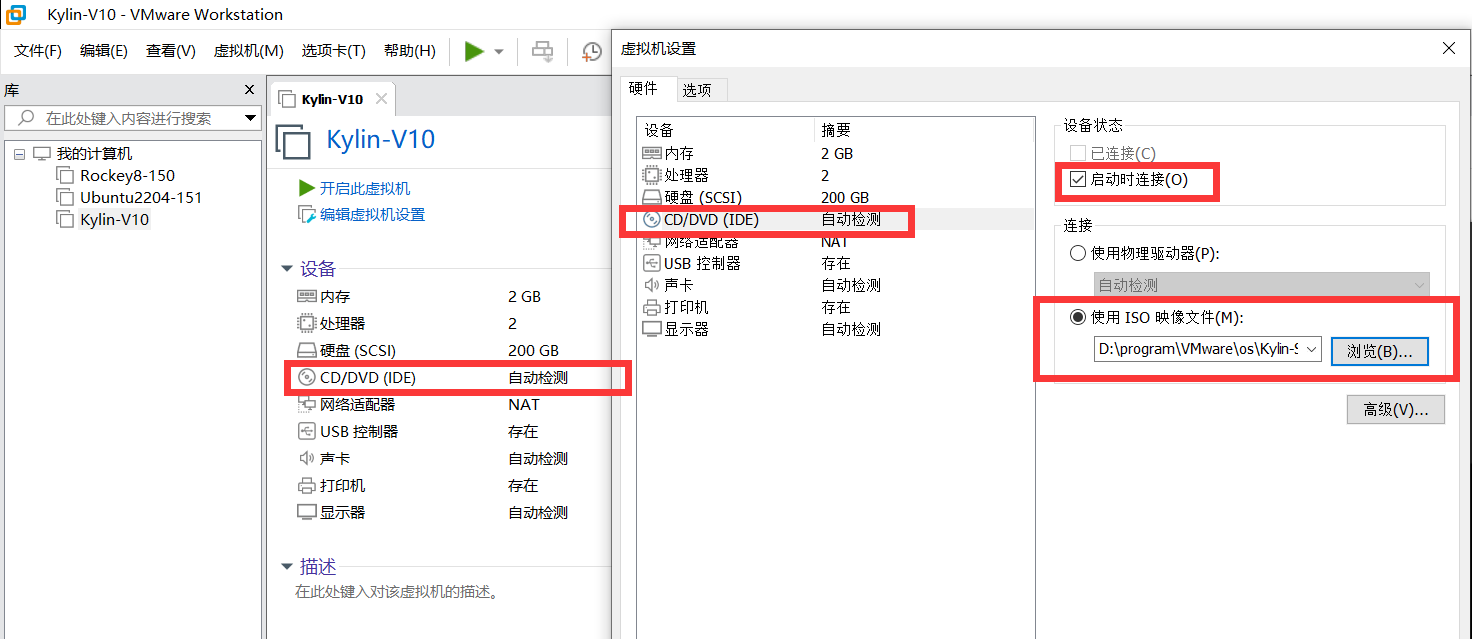Click the 内存 memory icon in the main window
Screen dimensions: 1472x639
pyautogui.click(x=306, y=296)
